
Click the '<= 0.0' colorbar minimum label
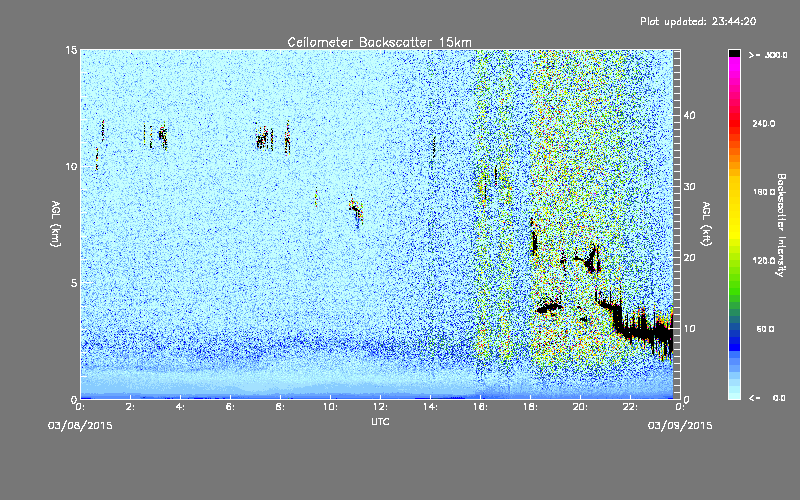(x=767, y=398)
